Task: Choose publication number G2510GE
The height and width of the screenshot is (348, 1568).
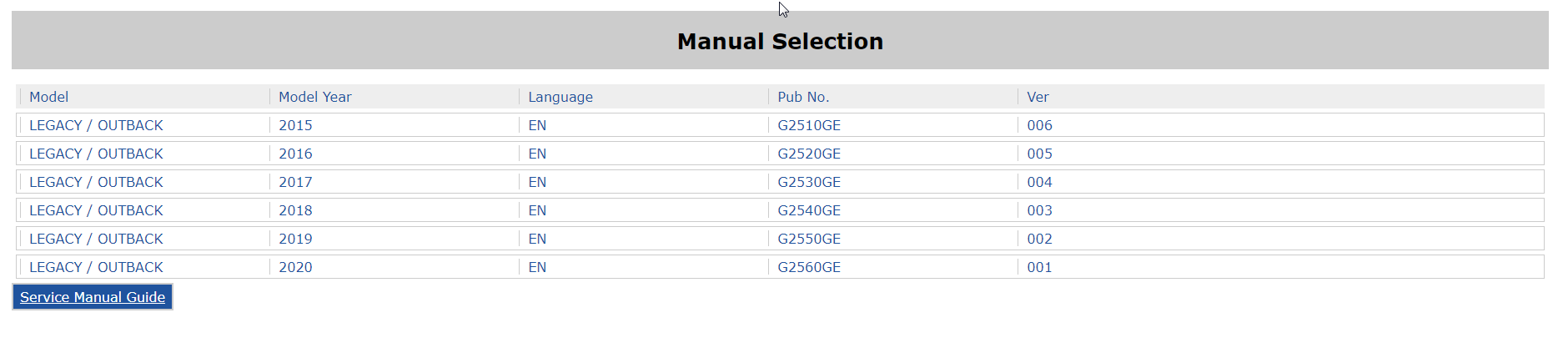Action: pos(809,125)
